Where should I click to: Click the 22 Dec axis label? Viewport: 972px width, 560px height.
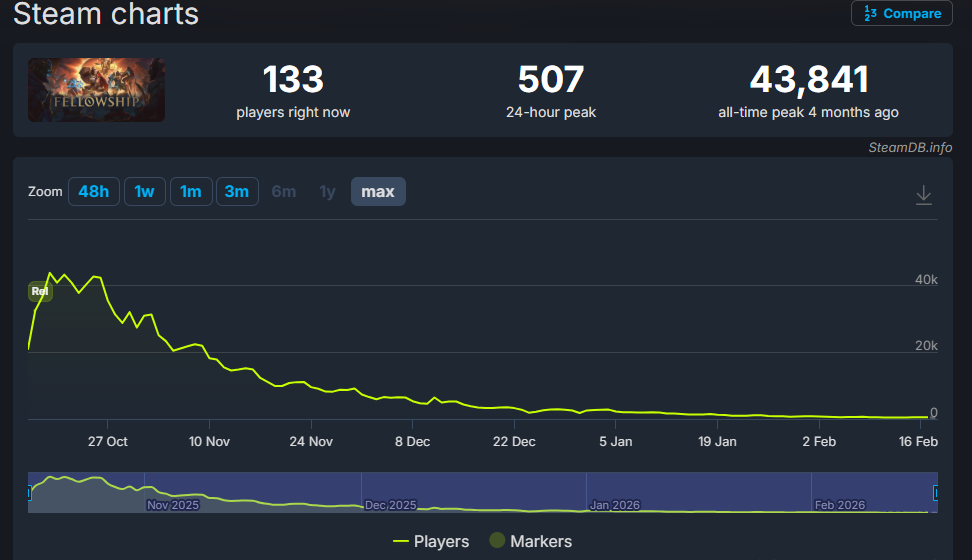pos(514,442)
